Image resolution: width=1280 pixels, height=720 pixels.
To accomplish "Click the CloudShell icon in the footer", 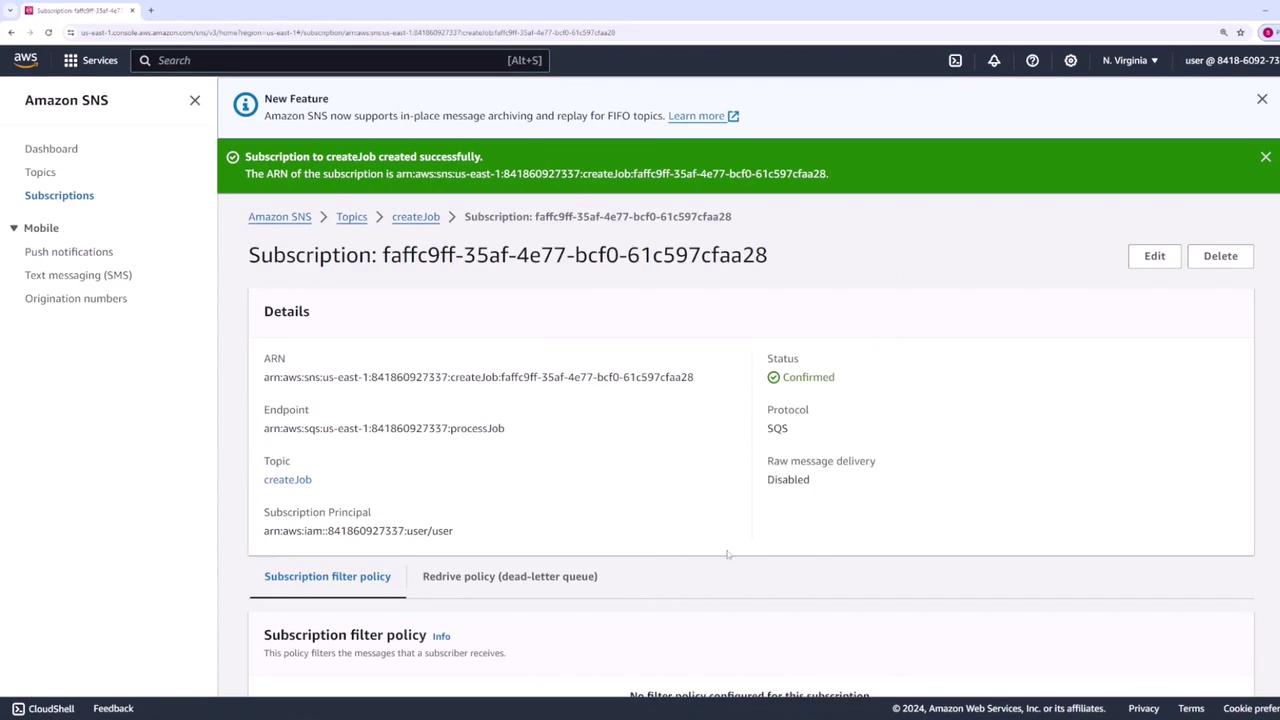I will [18, 709].
